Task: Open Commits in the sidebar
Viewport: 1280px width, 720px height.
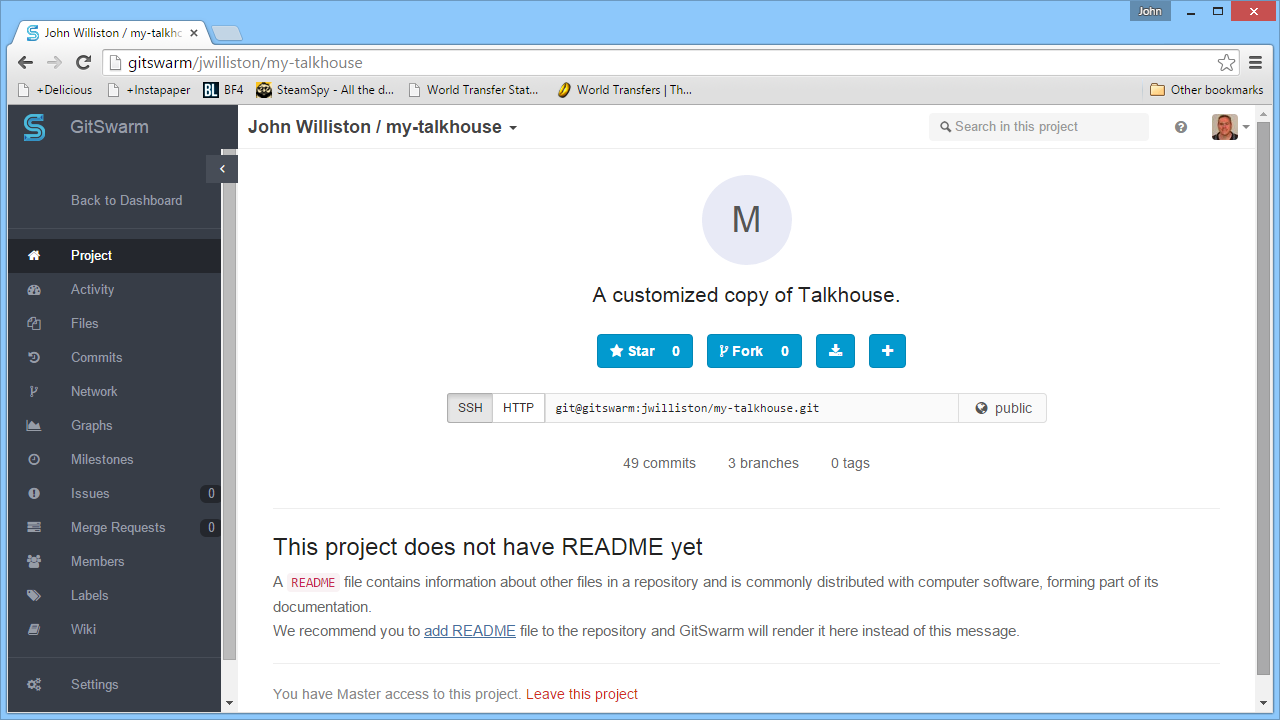Action: pyautogui.click(x=96, y=357)
